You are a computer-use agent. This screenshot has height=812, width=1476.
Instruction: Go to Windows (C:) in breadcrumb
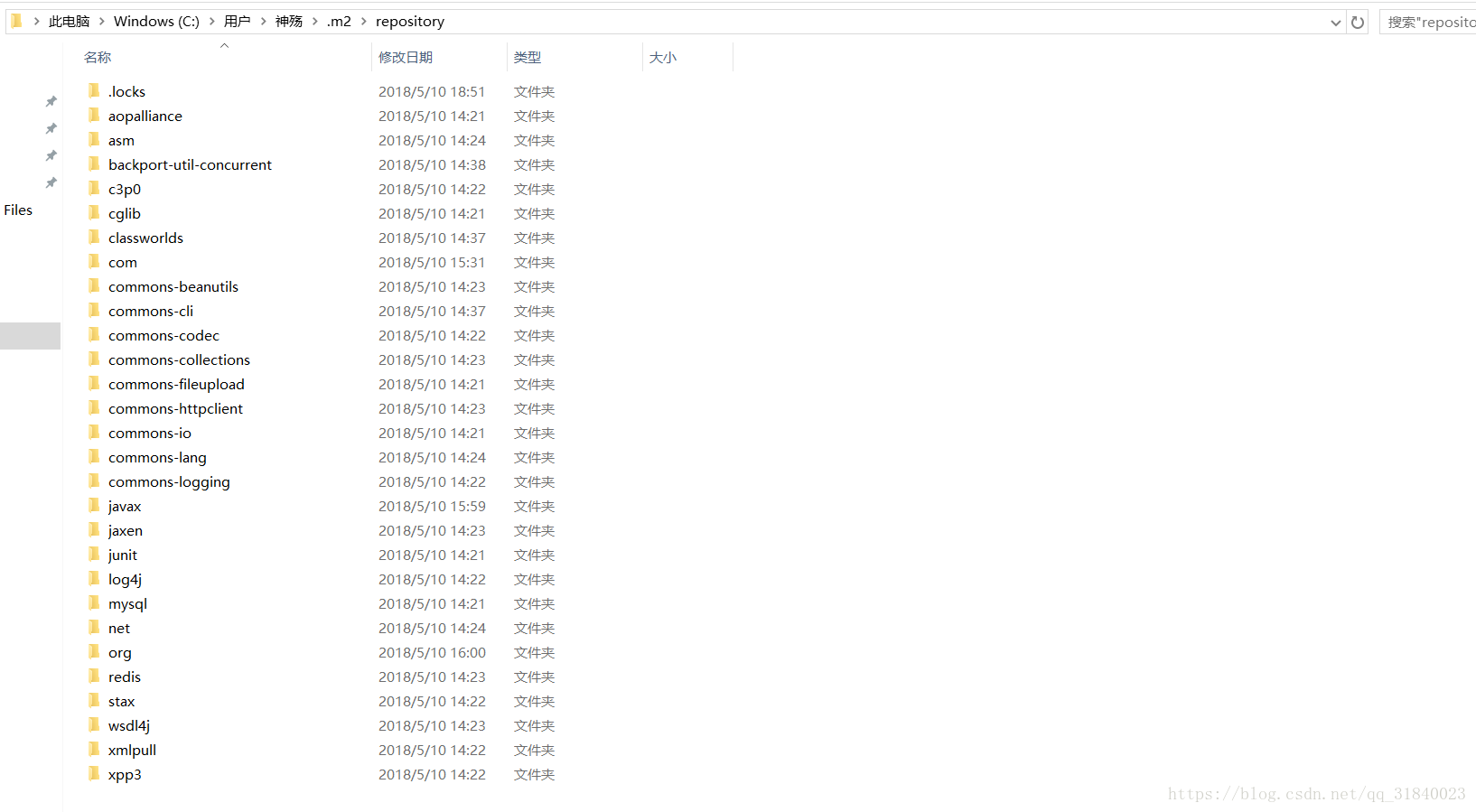point(156,22)
